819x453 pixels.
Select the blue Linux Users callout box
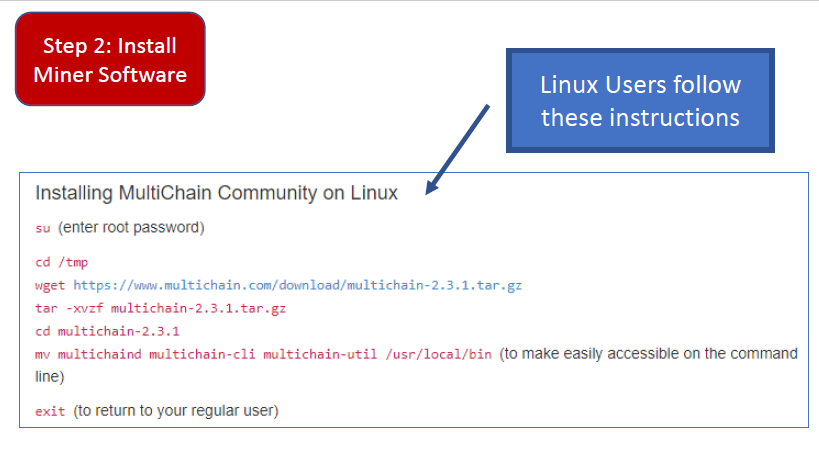(x=640, y=100)
